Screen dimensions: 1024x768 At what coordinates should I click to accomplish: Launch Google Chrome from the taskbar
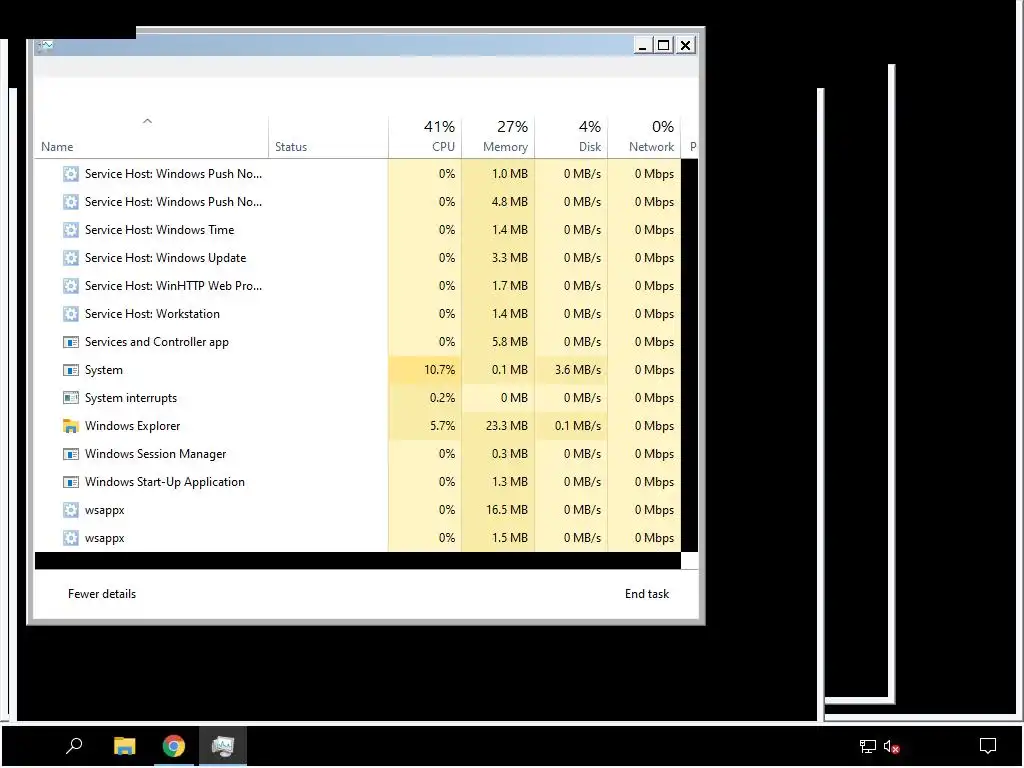174,745
